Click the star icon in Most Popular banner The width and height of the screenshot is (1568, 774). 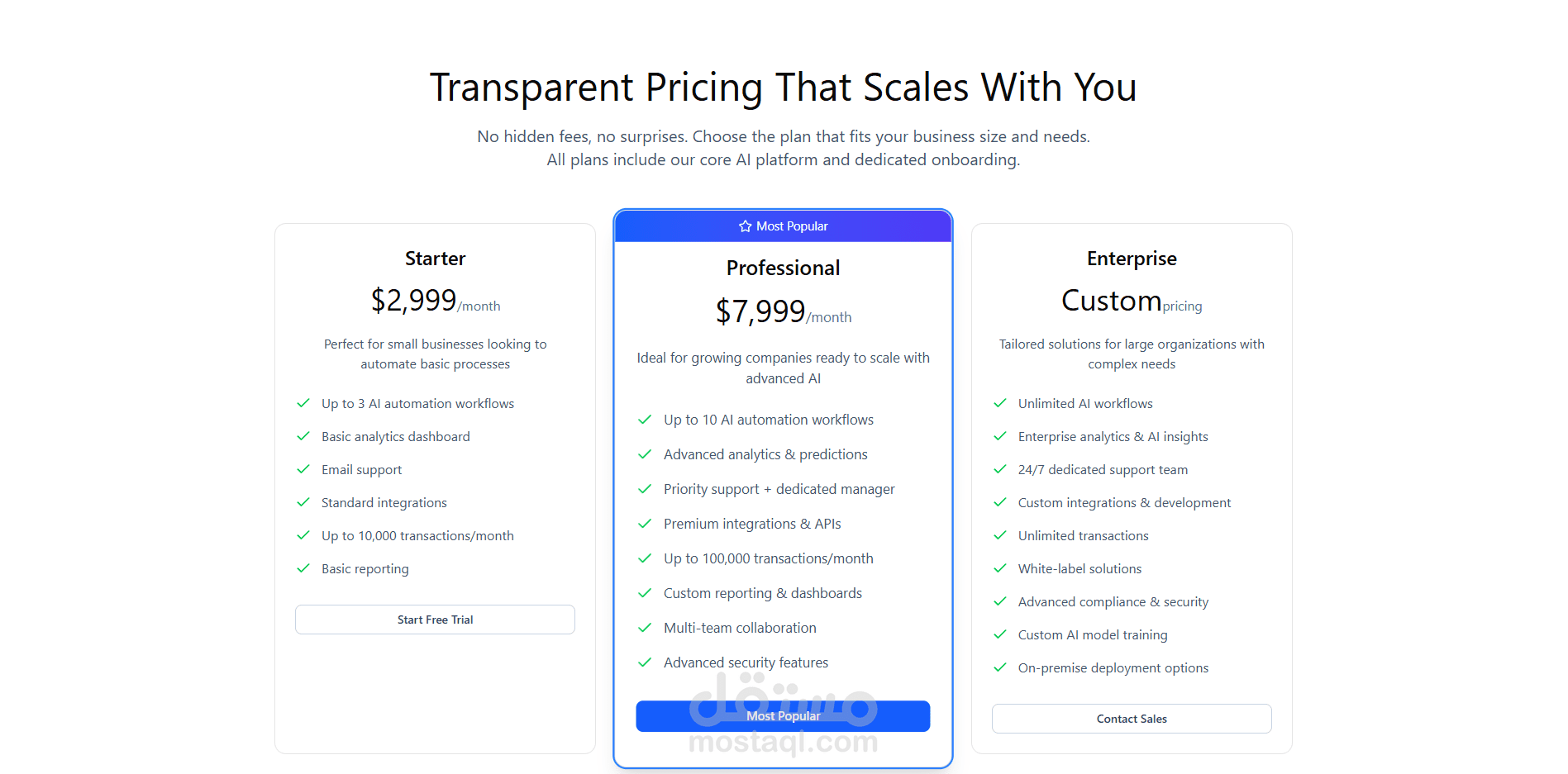tap(745, 226)
